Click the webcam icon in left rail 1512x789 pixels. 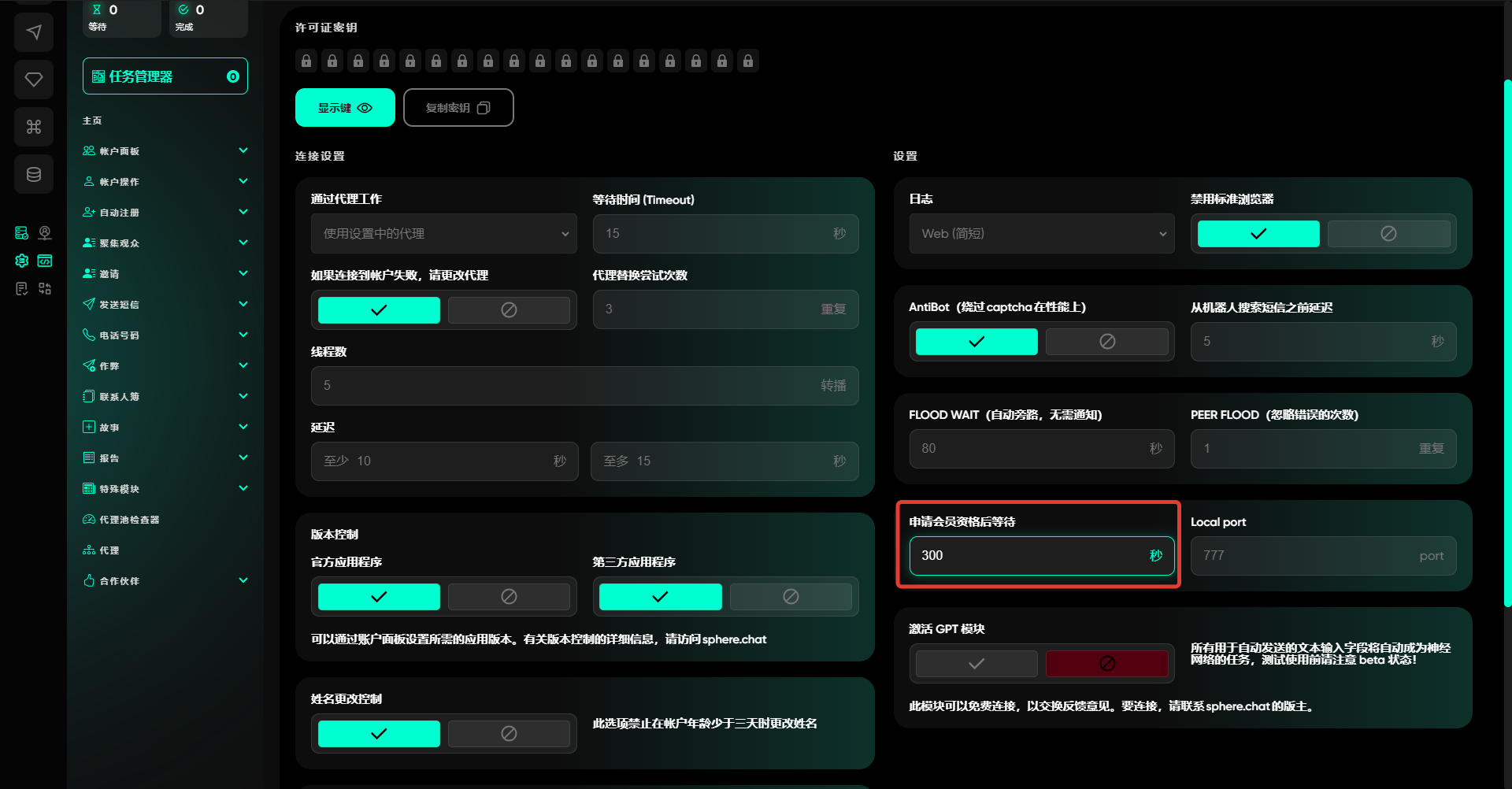pos(45,233)
